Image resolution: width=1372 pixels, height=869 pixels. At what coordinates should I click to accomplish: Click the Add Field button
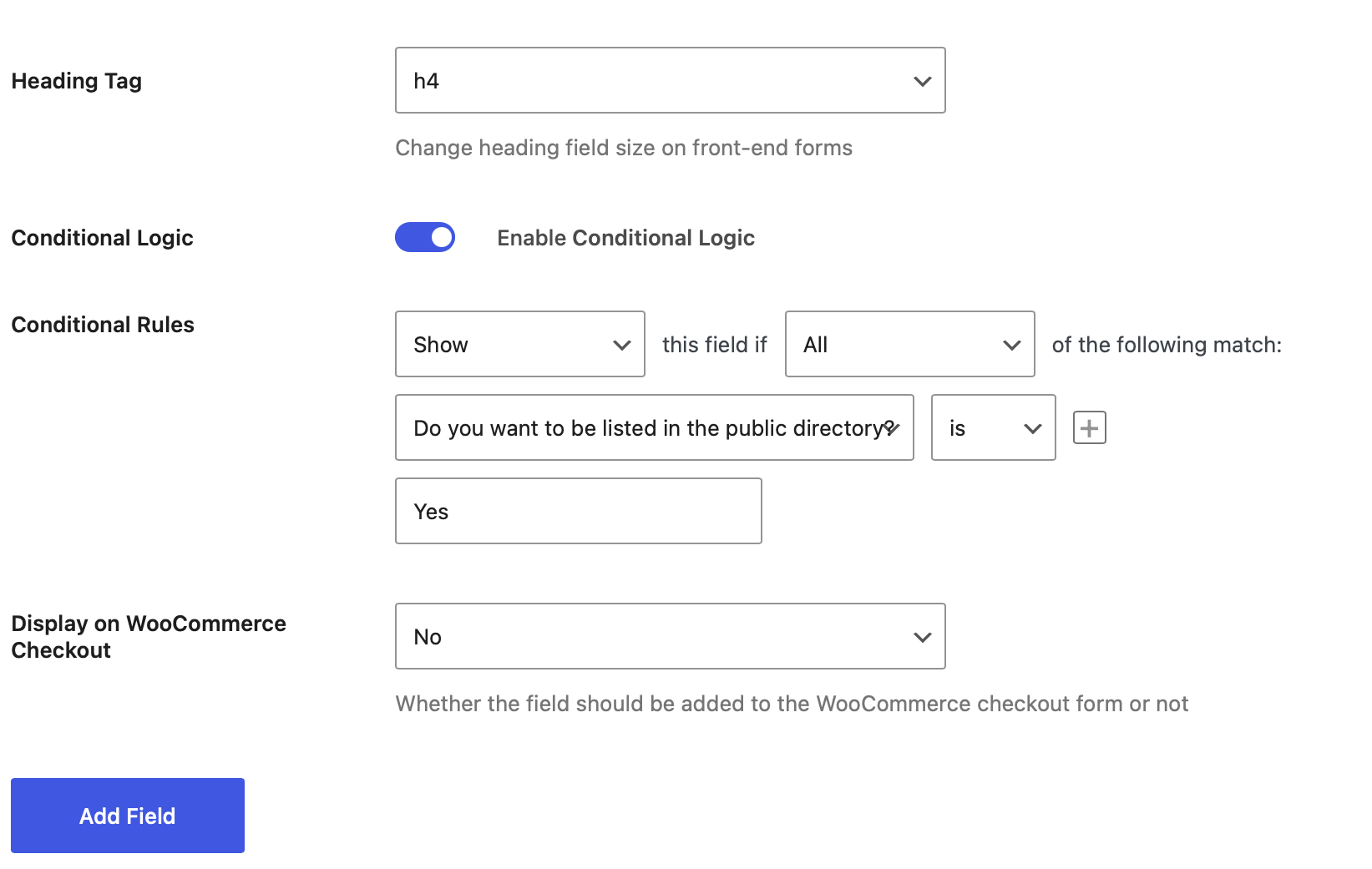(127, 816)
